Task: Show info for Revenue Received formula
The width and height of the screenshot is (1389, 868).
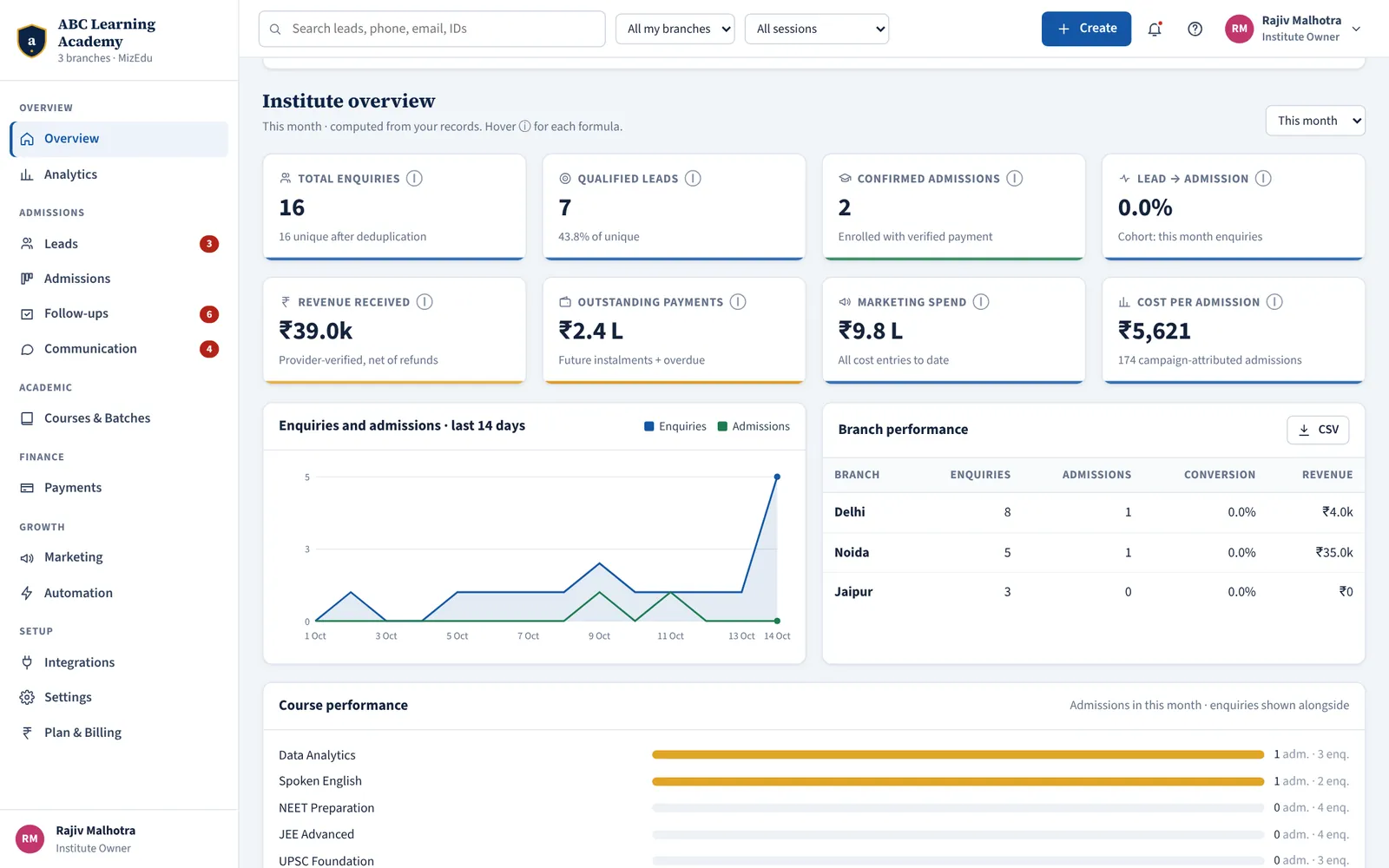Action: click(425, 302)
